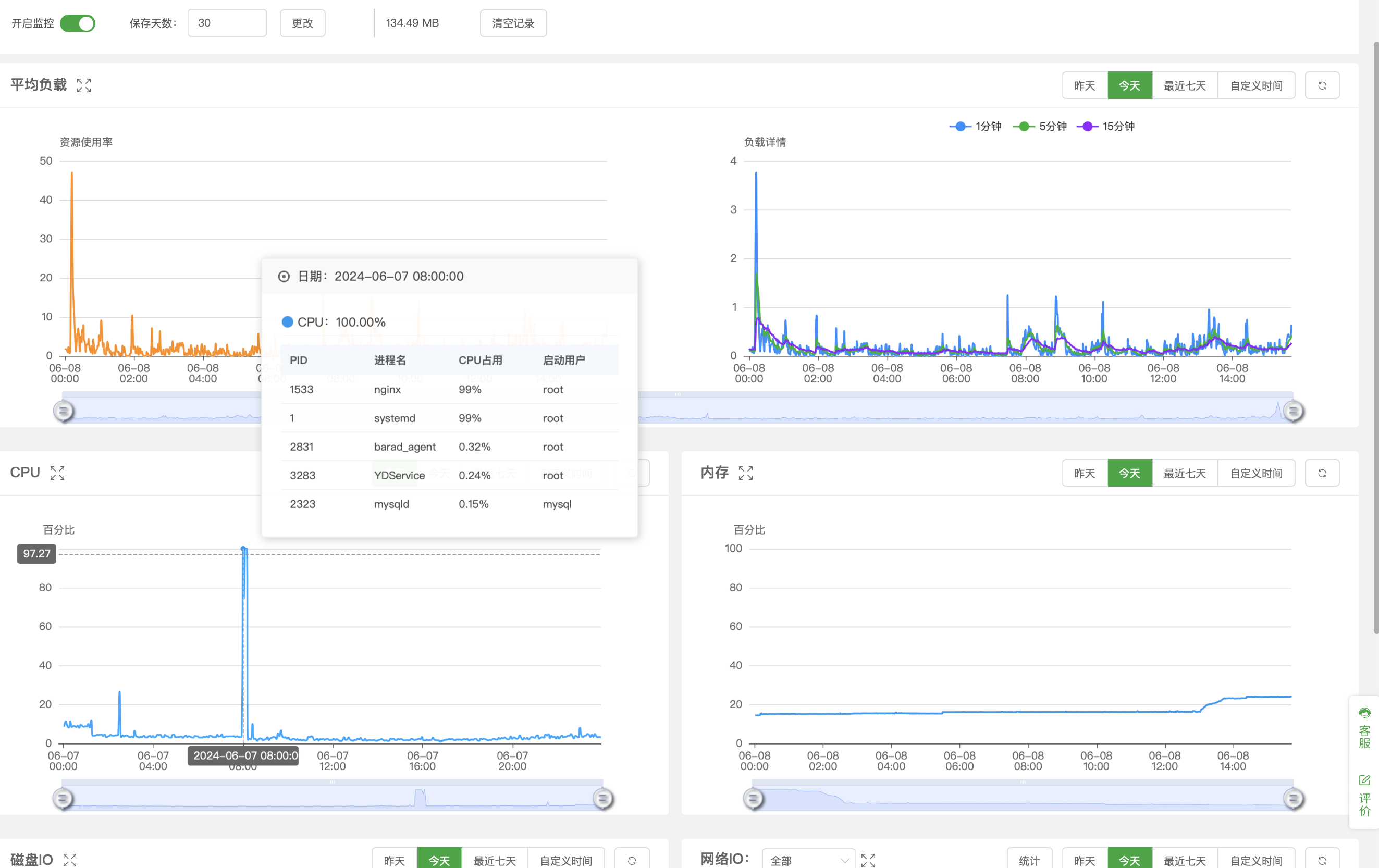Select 最近七天 in 内存 panel
This screenshot has width=1379, height=868.
[x=1184, y=473]
